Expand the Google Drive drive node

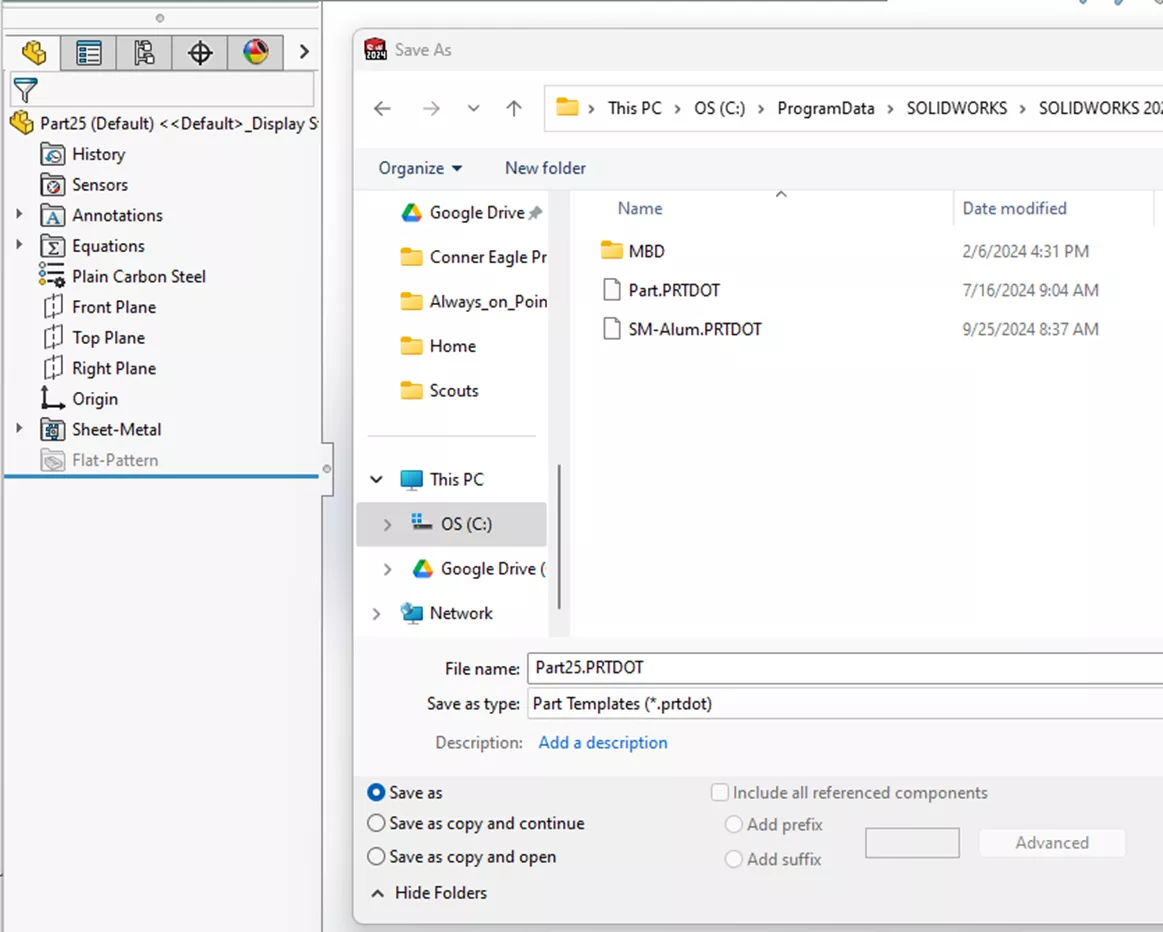click(x=387, y=569)
